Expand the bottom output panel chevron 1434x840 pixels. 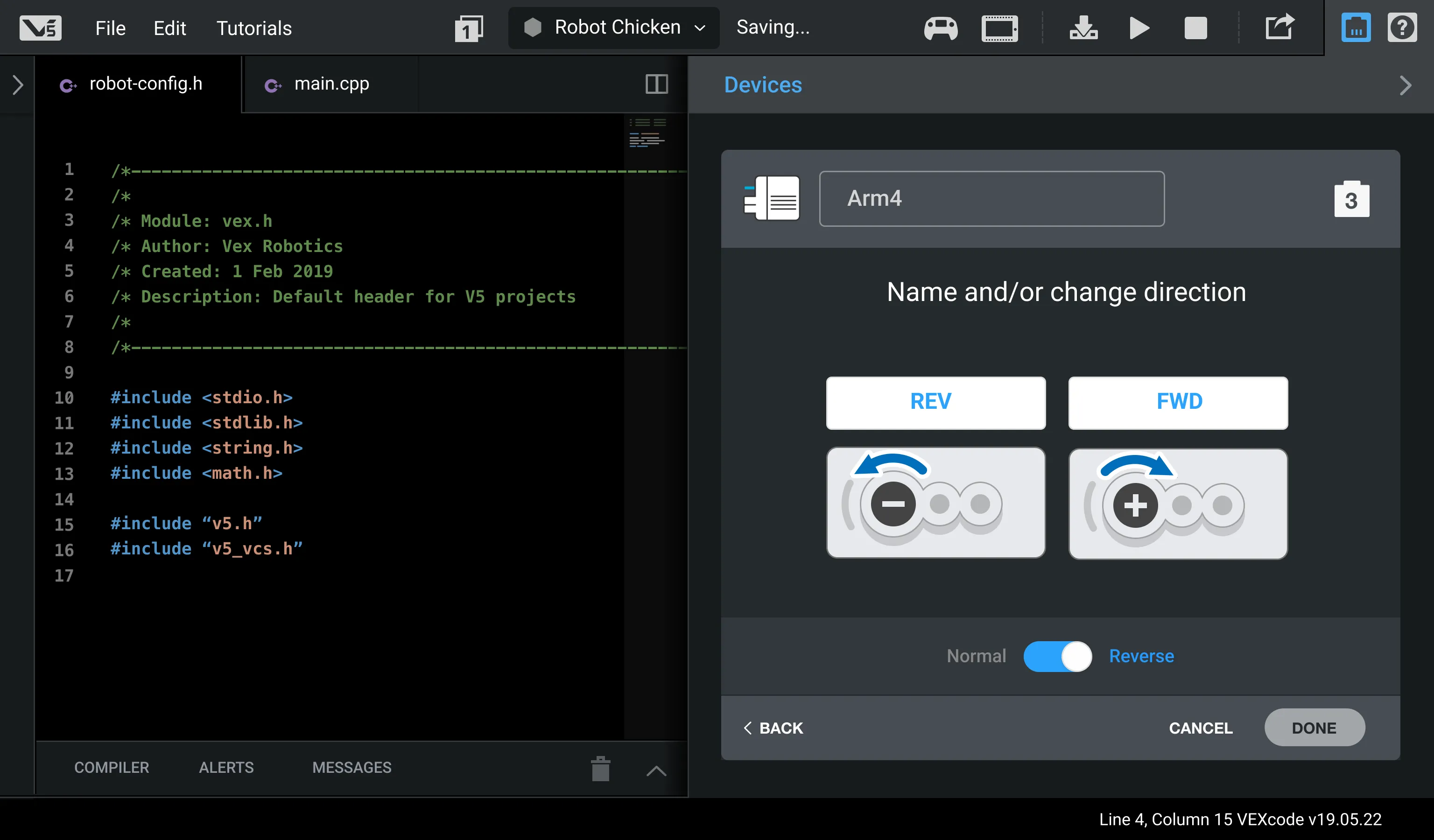(x=655, y=770)
